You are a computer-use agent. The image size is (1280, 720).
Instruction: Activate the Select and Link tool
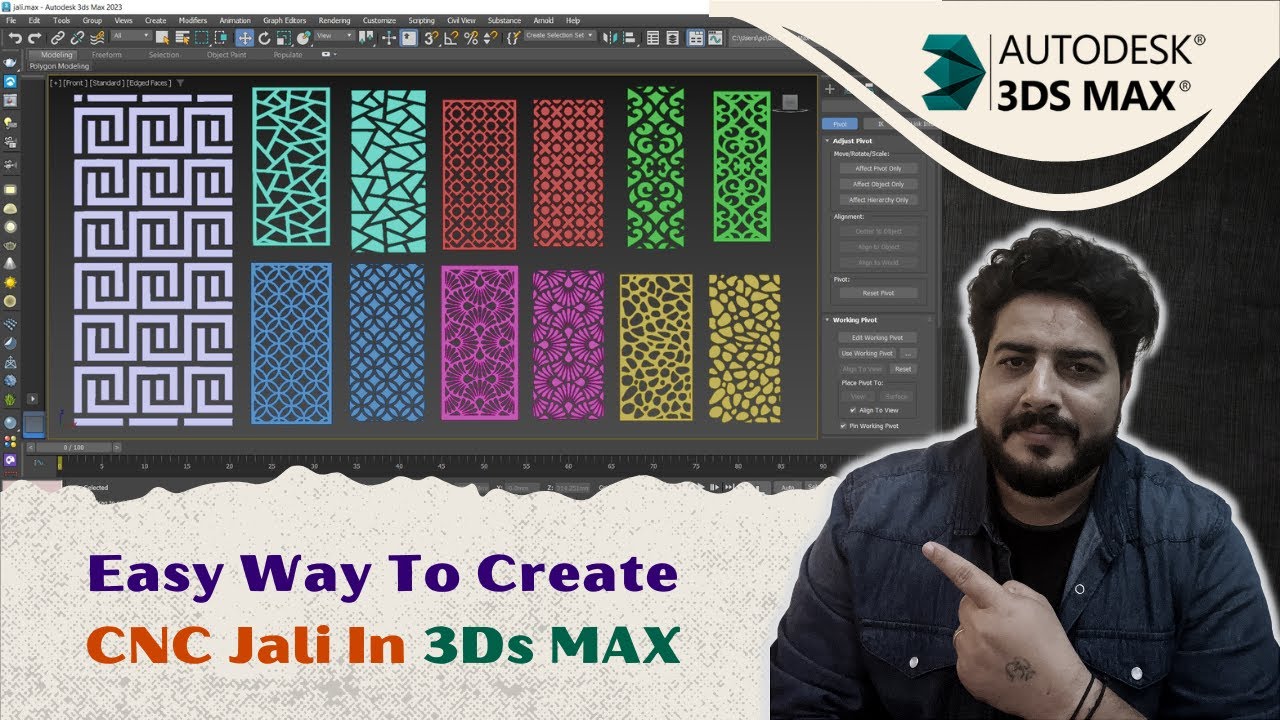click(58, 38)
